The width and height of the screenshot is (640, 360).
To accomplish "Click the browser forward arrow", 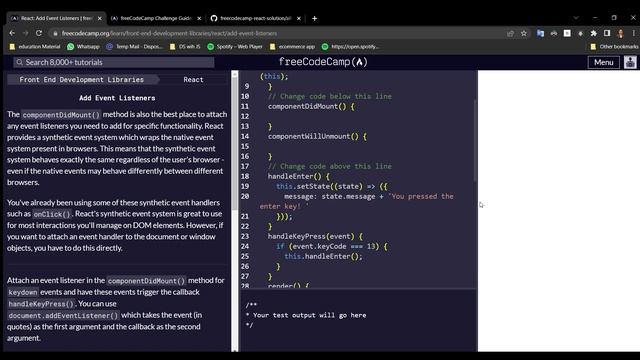I will (x=25, y=33).
